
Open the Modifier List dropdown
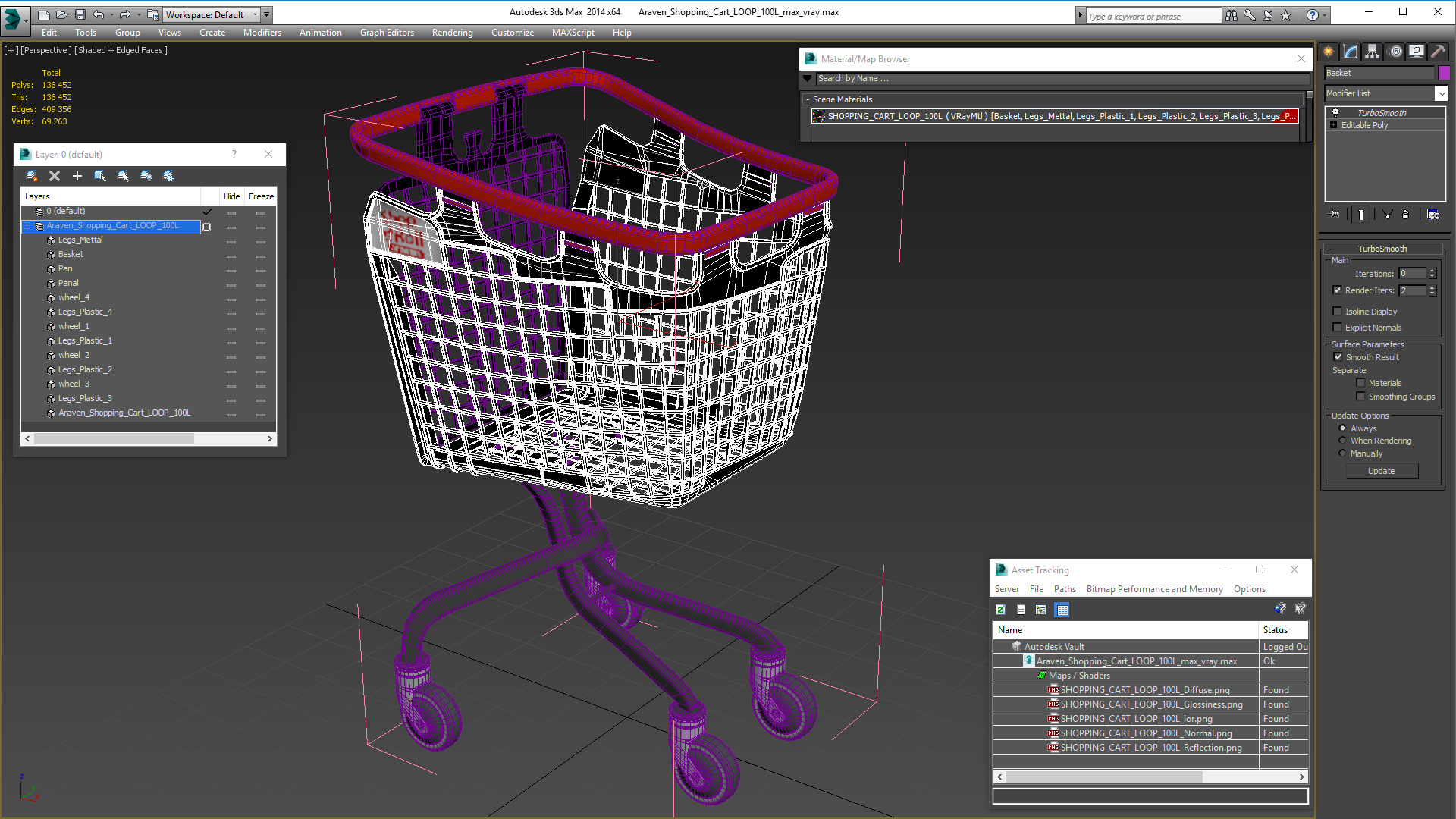[1441, 93]
